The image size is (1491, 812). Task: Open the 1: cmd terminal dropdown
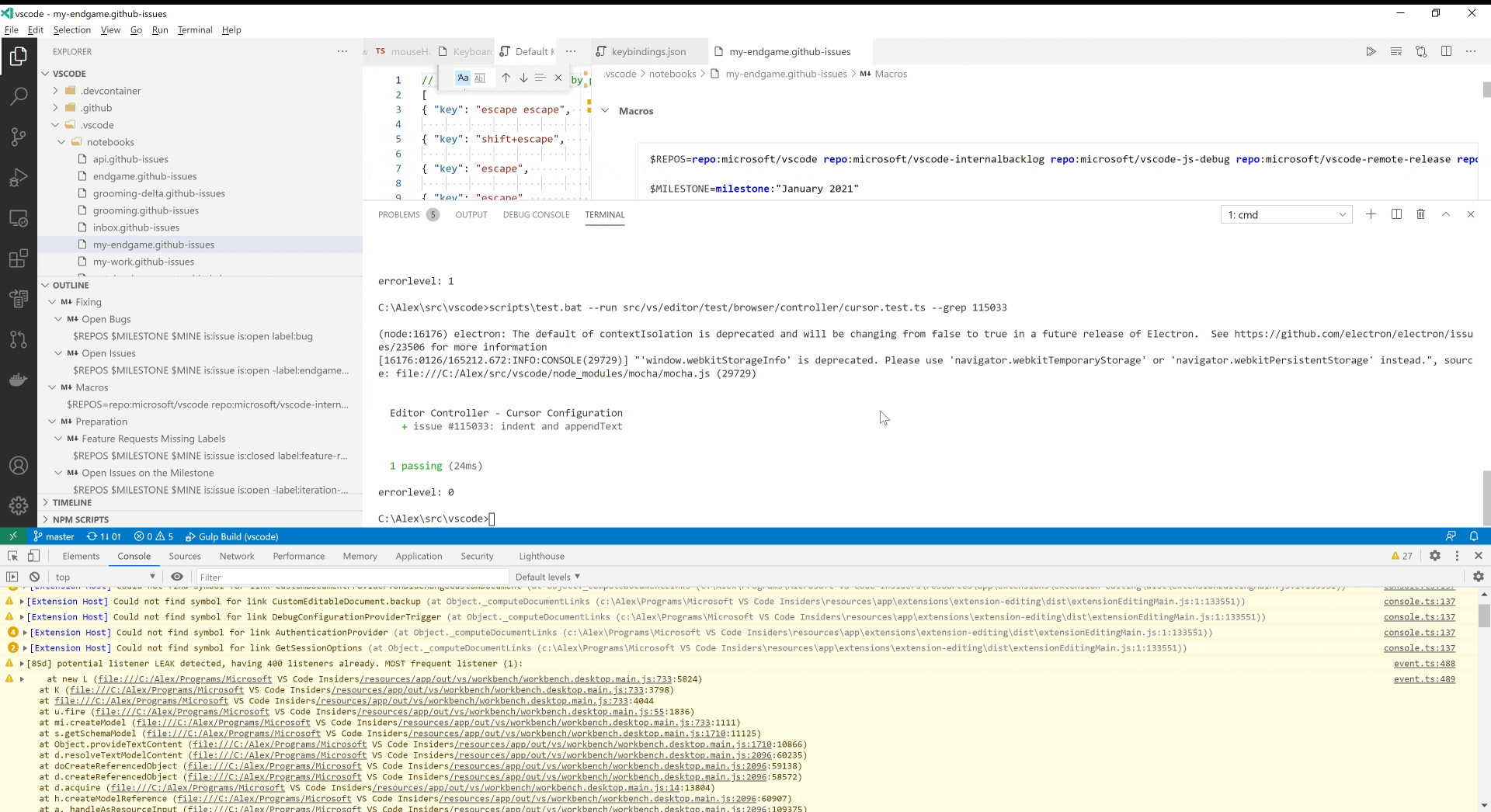click(1285, 214)
